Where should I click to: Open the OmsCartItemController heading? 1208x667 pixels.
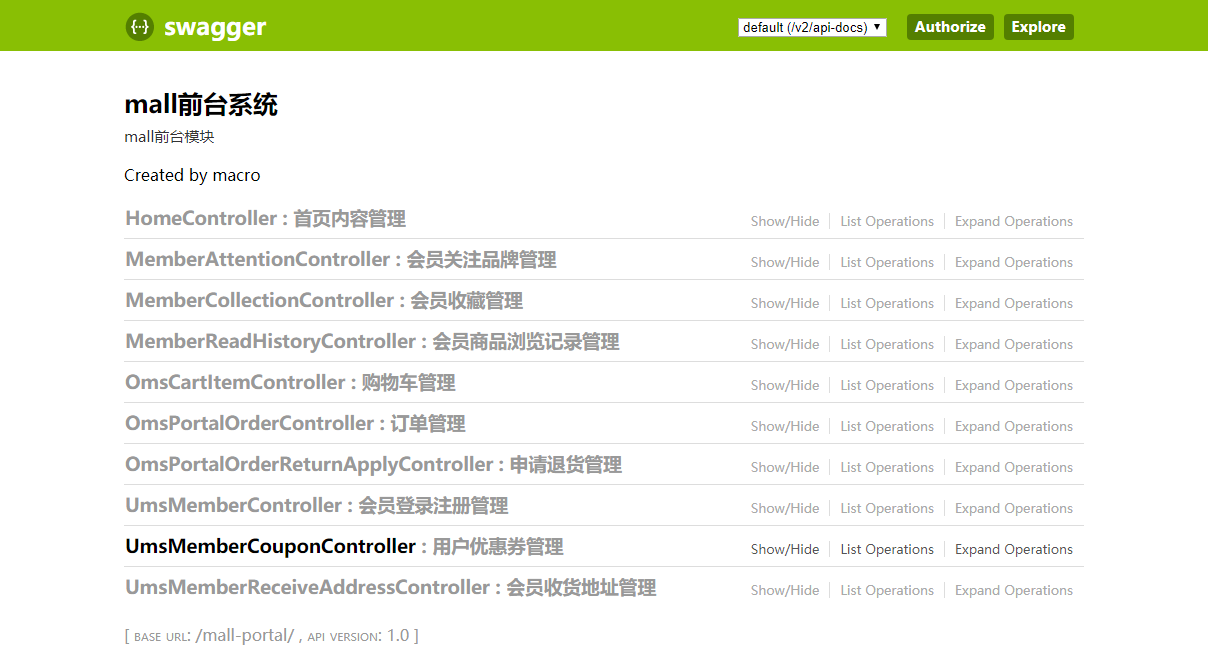click(x=290, y=383)
